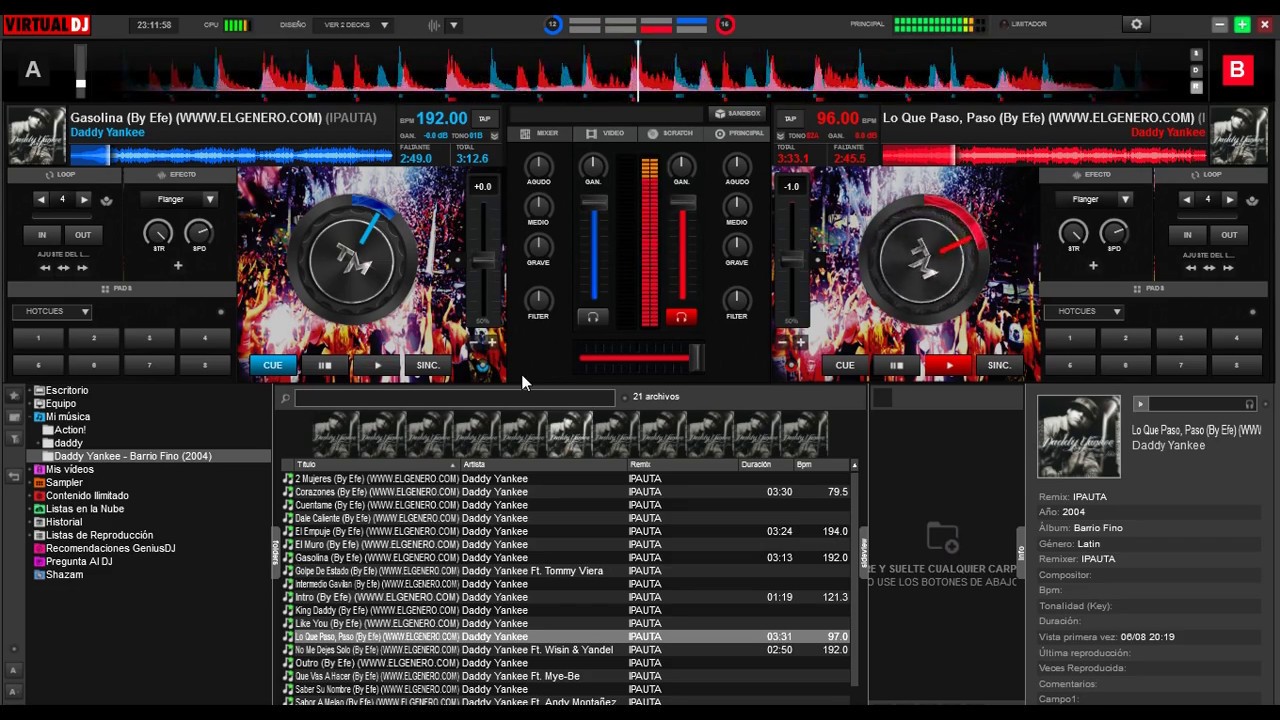Switch to the PRINCIPAL tab
This screenshot has height=720, width=1280.
pyautogui.click(x=739, y=133)
